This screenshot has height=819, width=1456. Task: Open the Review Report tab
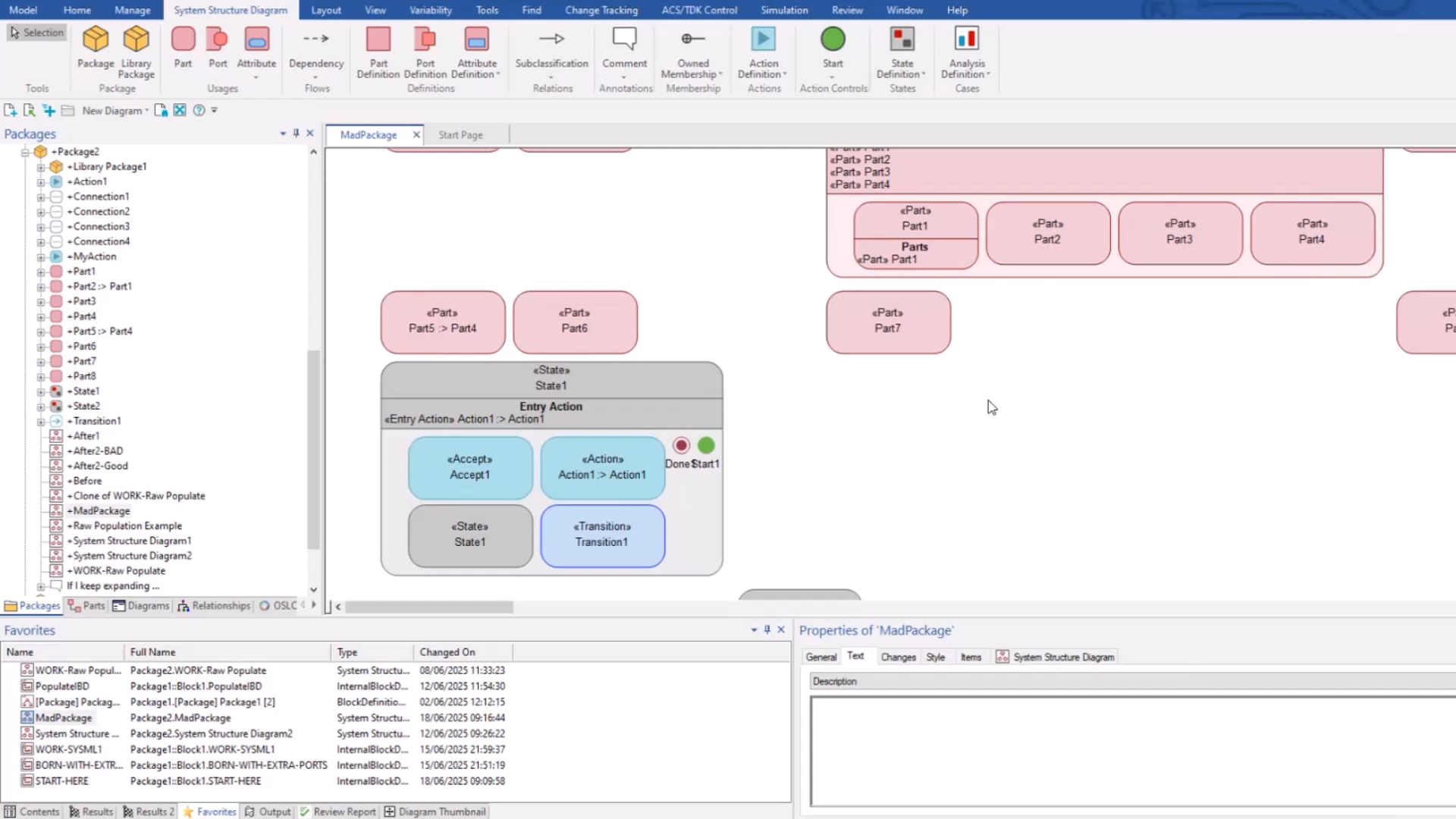(337, 812)
